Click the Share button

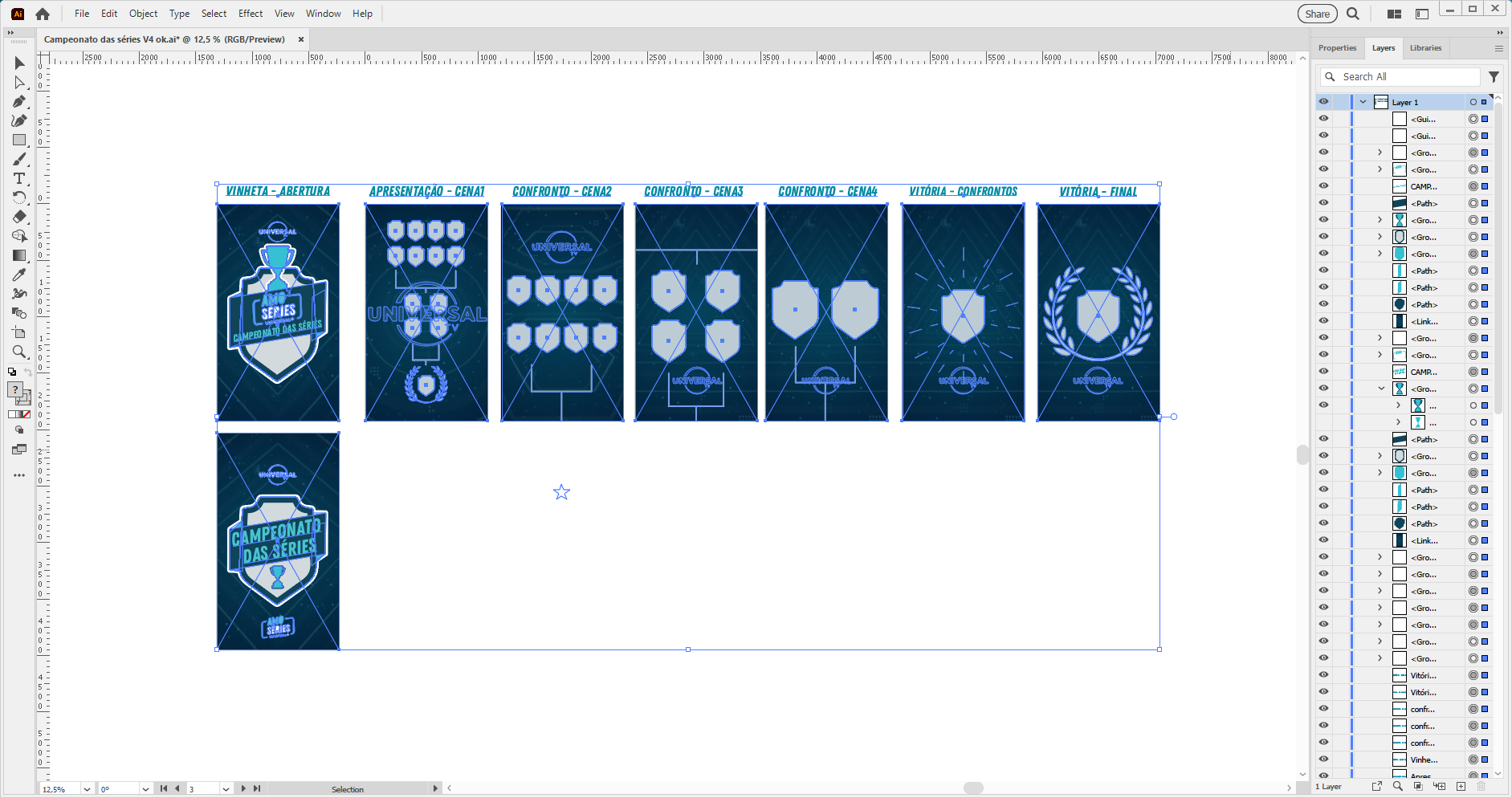coord(1318,14)
